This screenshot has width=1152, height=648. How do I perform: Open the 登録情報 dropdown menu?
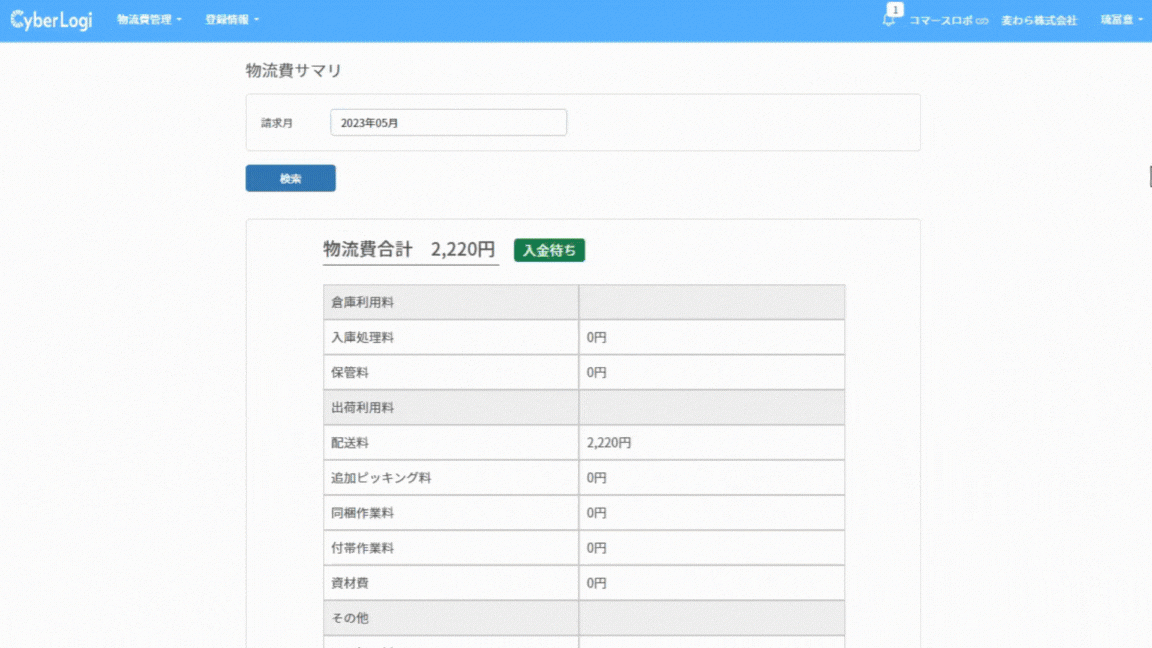point(232,20)
